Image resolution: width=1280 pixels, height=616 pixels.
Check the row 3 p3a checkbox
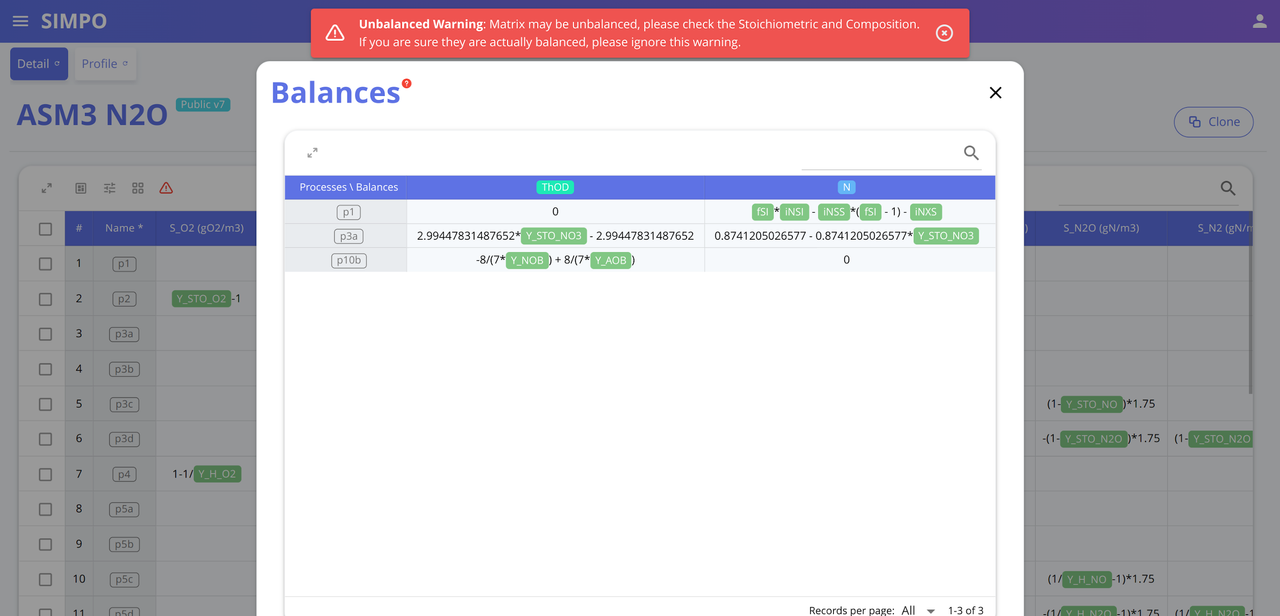click(x=45, y=334)
